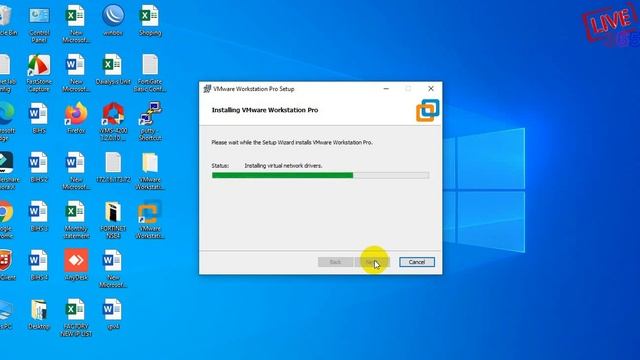This screenshot has width=640, height=360.
Task: Select New Microsoft Word file beside FastStone Capture
Action: tap(76, 73)
